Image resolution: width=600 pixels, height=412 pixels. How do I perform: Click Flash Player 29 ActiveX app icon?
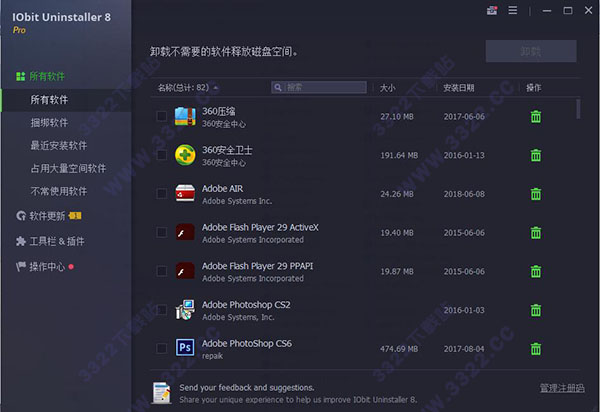pos(185,232)
